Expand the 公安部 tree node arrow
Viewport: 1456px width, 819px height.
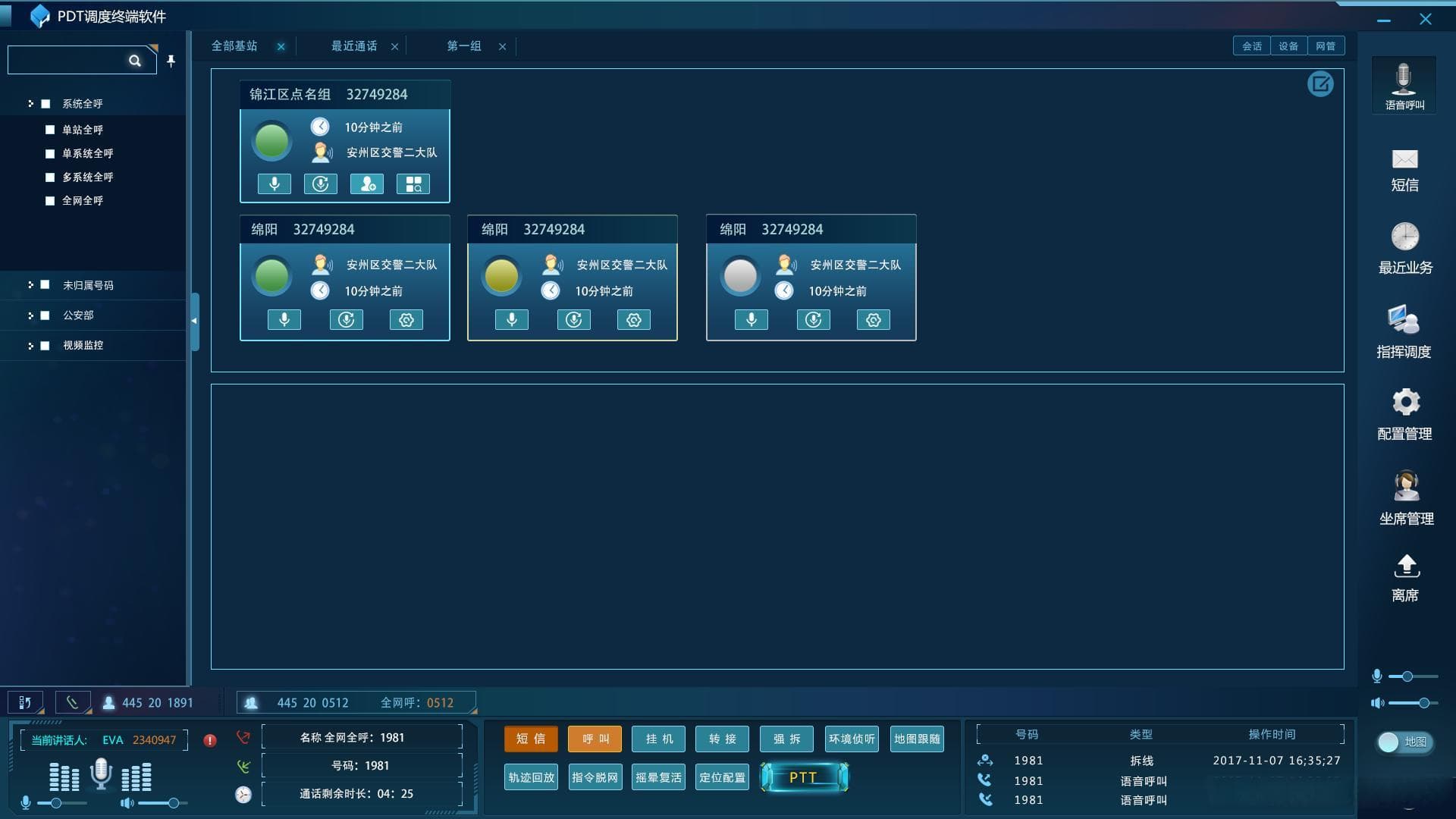point(30,315)
